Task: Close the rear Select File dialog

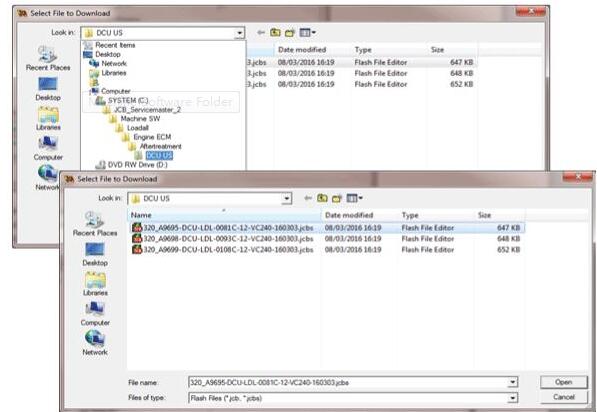Action: pyautogui.click(x=530, y=11)
